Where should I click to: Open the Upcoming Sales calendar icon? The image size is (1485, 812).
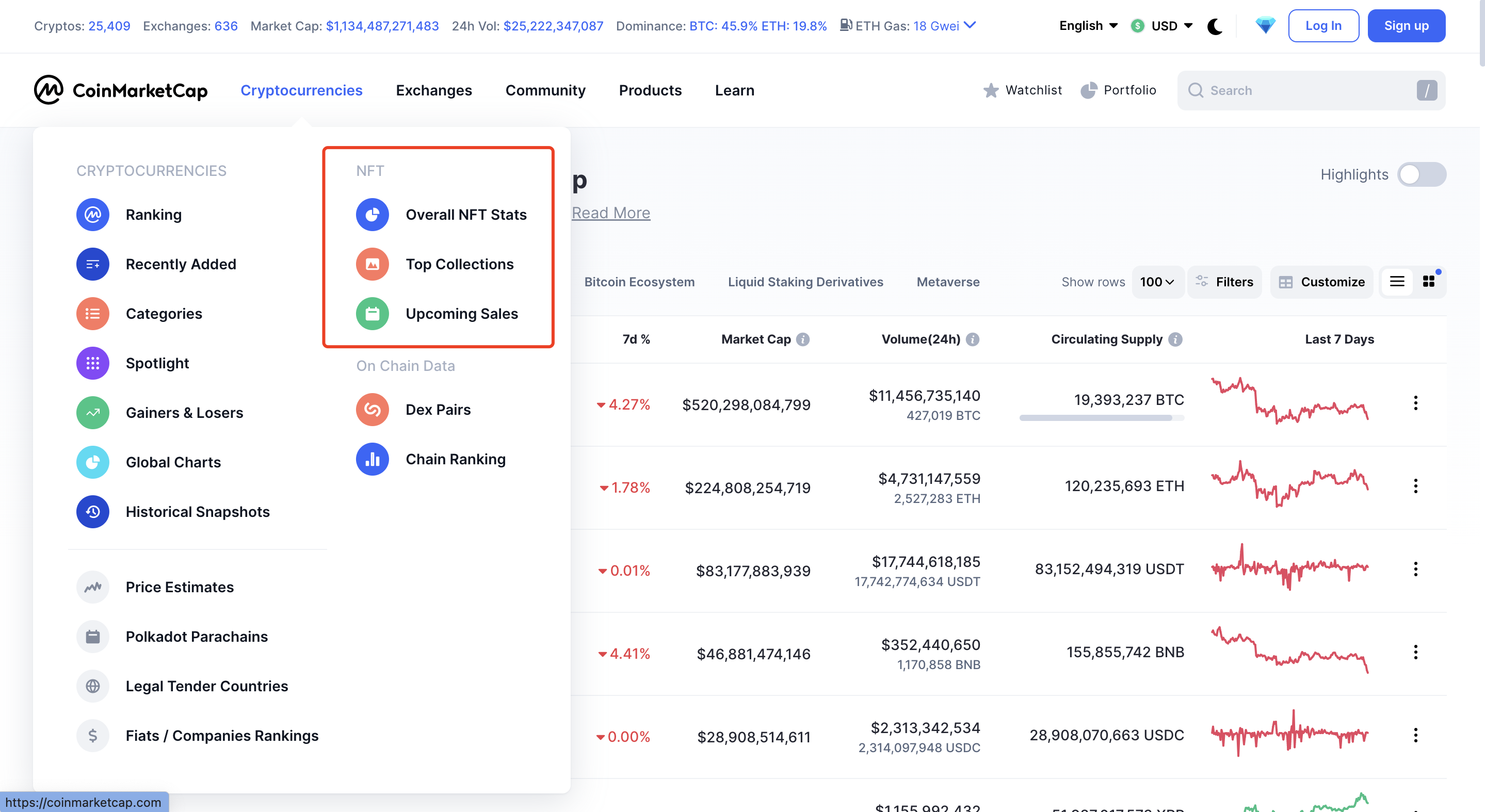(372, 314)
